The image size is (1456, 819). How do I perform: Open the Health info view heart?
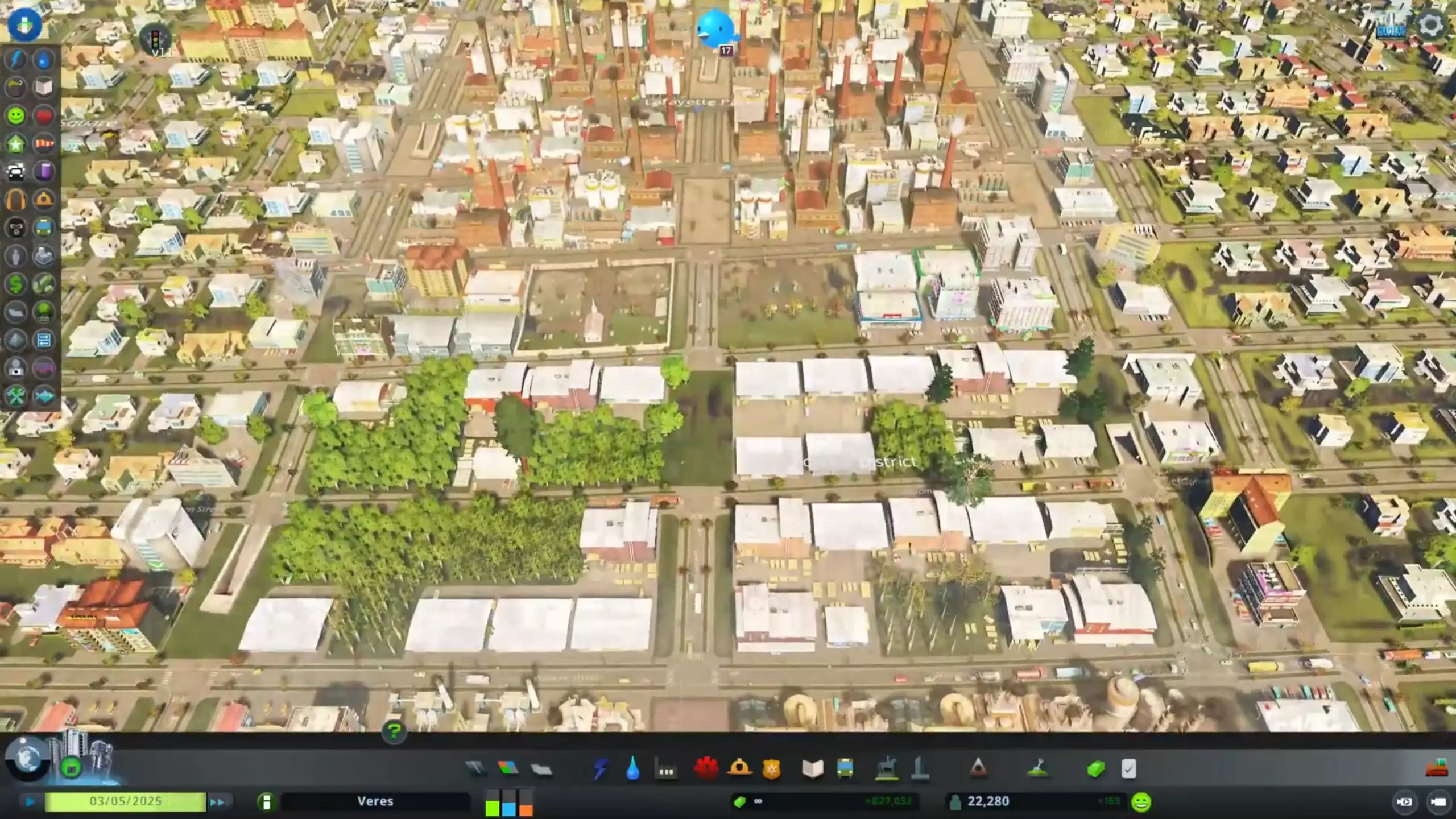pos(44,116)
